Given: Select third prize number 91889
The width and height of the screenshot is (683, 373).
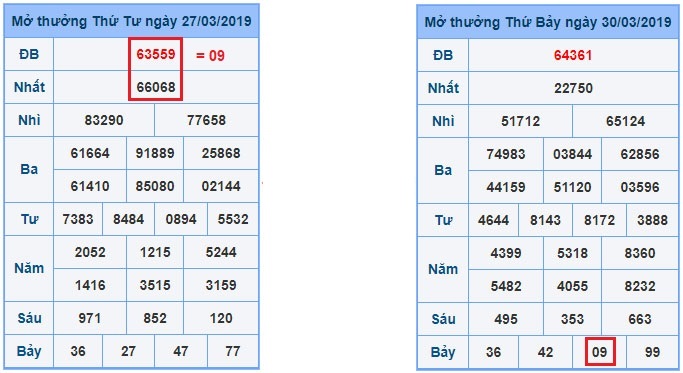Looking at the screenshot, I should pos(155,153).
